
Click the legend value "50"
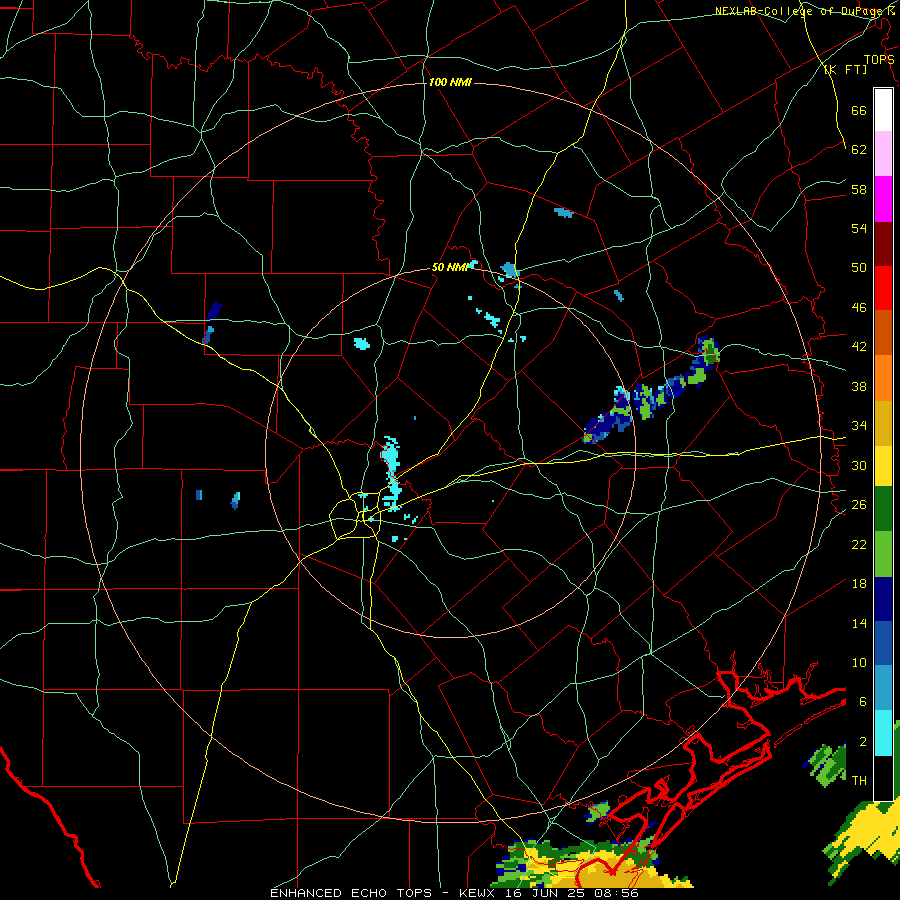[x=859, y=267]
